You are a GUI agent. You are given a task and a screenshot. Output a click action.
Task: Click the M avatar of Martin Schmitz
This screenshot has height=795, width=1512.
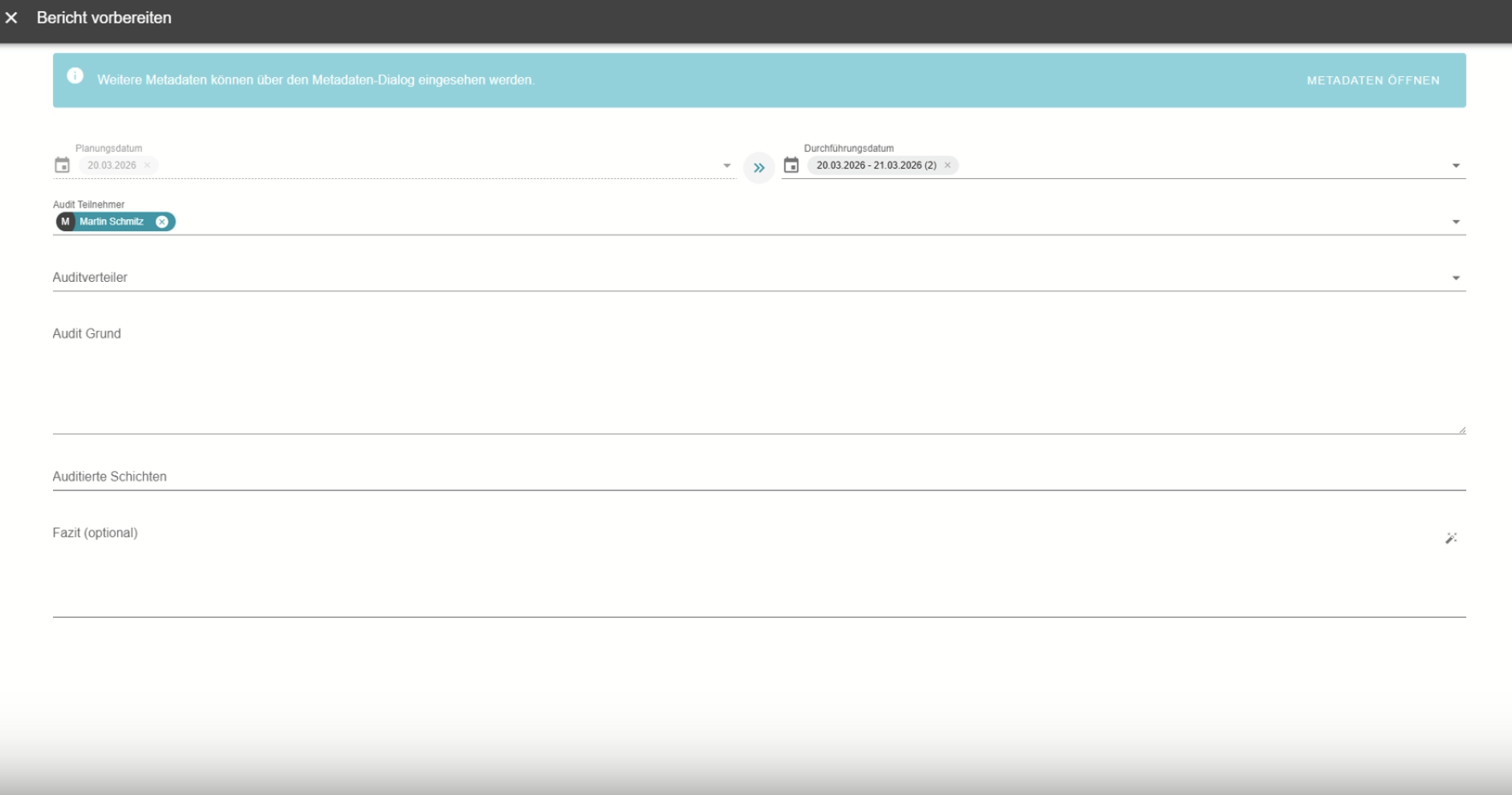tap(65, 222)
